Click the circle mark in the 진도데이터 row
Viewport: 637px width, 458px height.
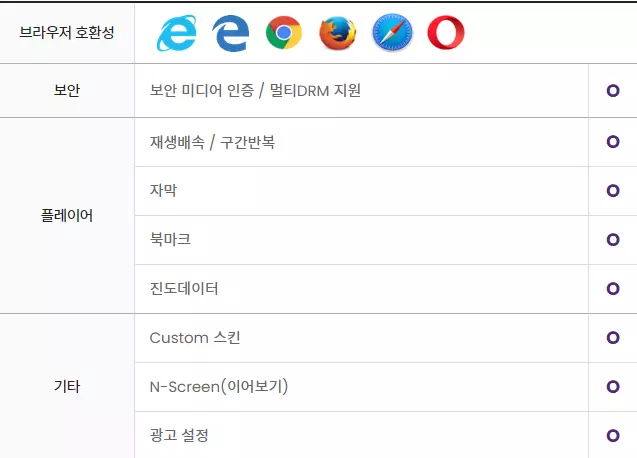click(613, 289)
